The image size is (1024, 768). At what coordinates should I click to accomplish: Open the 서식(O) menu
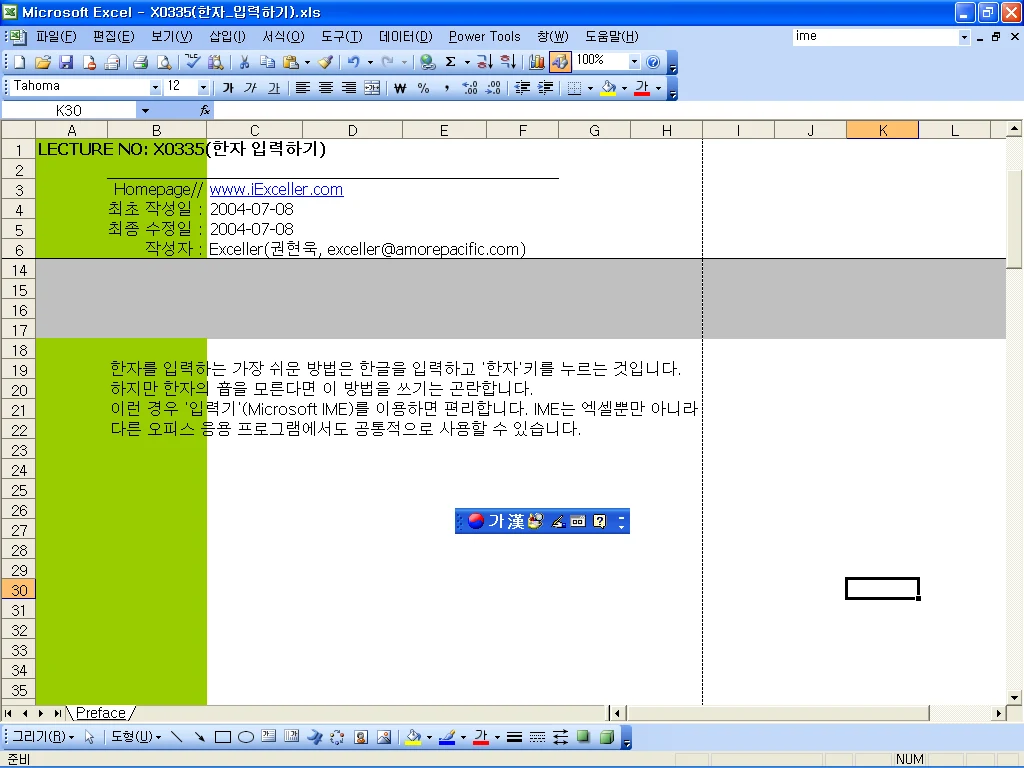[x=283, y=37]
